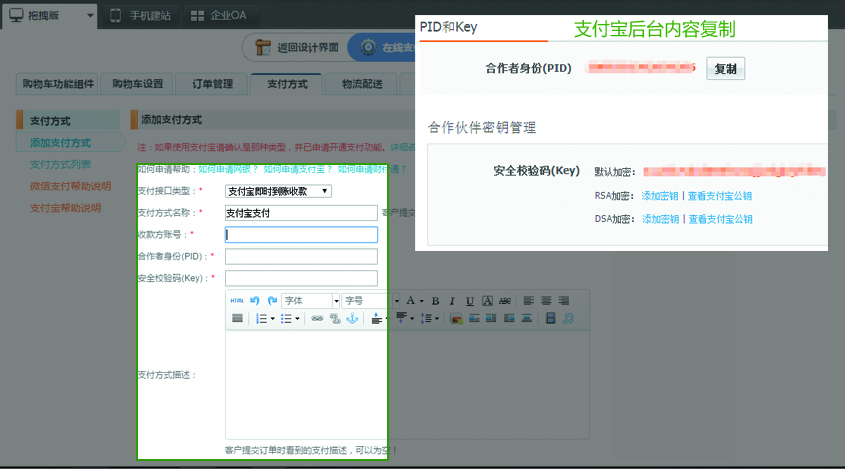Open the 字号 font size dropdown
845x469 pixels.
371,301
